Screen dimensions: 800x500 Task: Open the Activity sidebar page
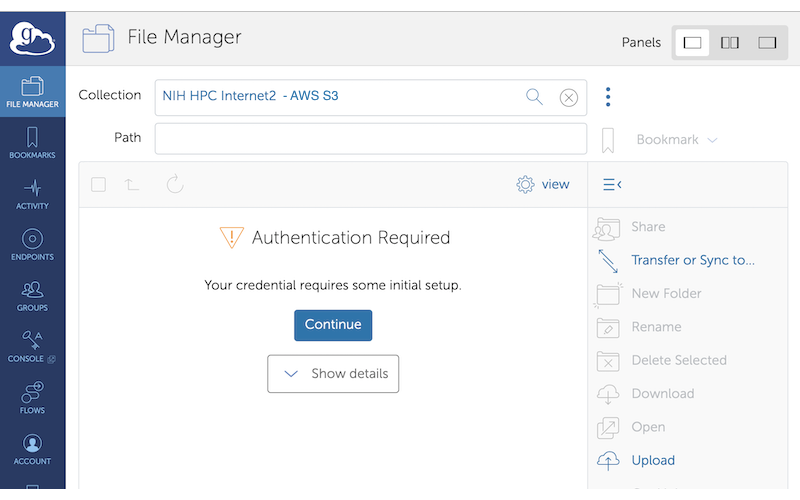(32, 194)
